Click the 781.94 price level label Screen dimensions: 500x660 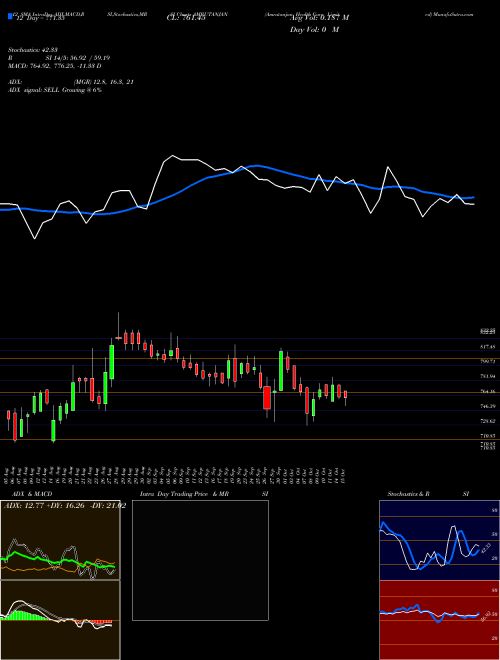tap(487, 376)
